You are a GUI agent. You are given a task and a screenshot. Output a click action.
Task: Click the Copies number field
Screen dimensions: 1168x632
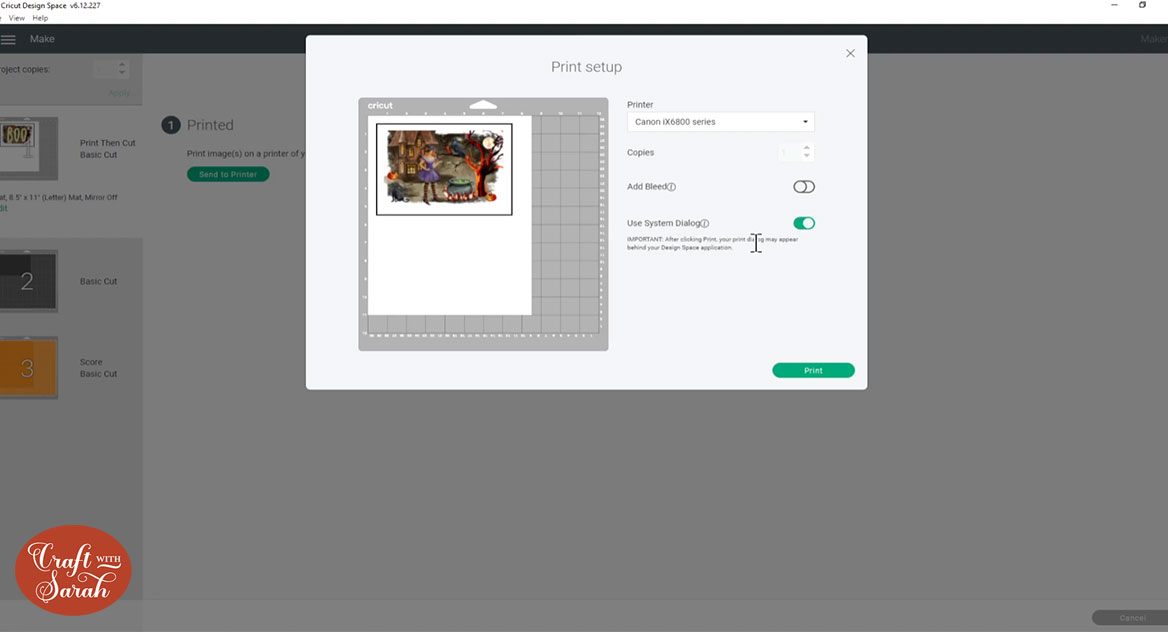(789, 152)
